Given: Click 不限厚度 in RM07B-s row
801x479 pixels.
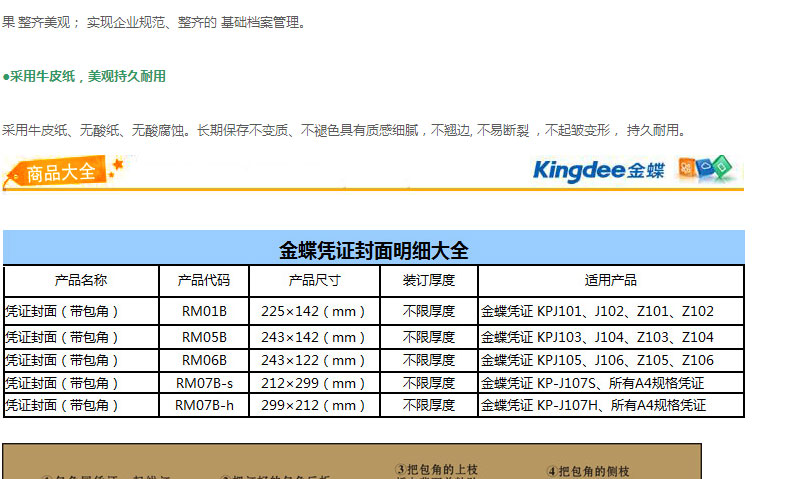Looking at the screenshot, I should [x=429, y=383].
